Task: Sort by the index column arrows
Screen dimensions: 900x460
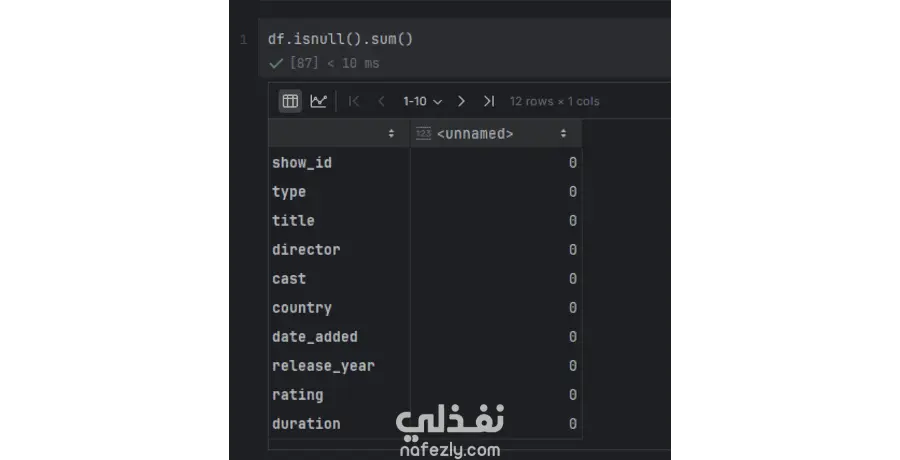Action: click(391, 133)
